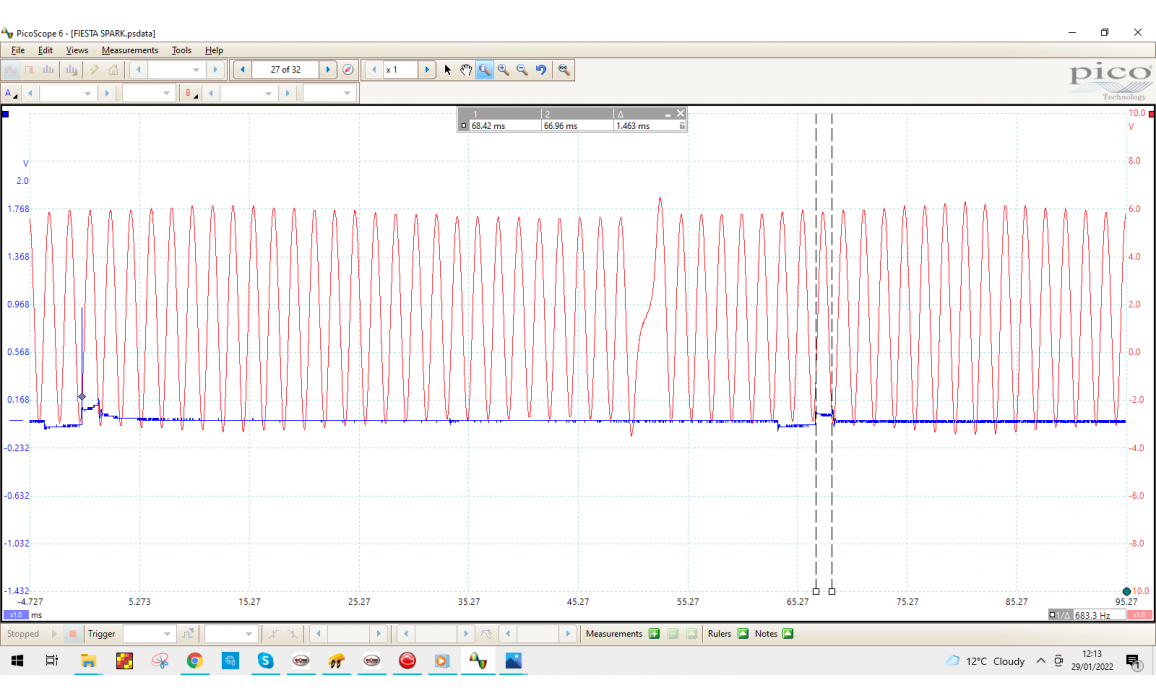Open the Trigger mode dropdown
Viewport: 1156px width, 700px height.
[x=148, y=634]
